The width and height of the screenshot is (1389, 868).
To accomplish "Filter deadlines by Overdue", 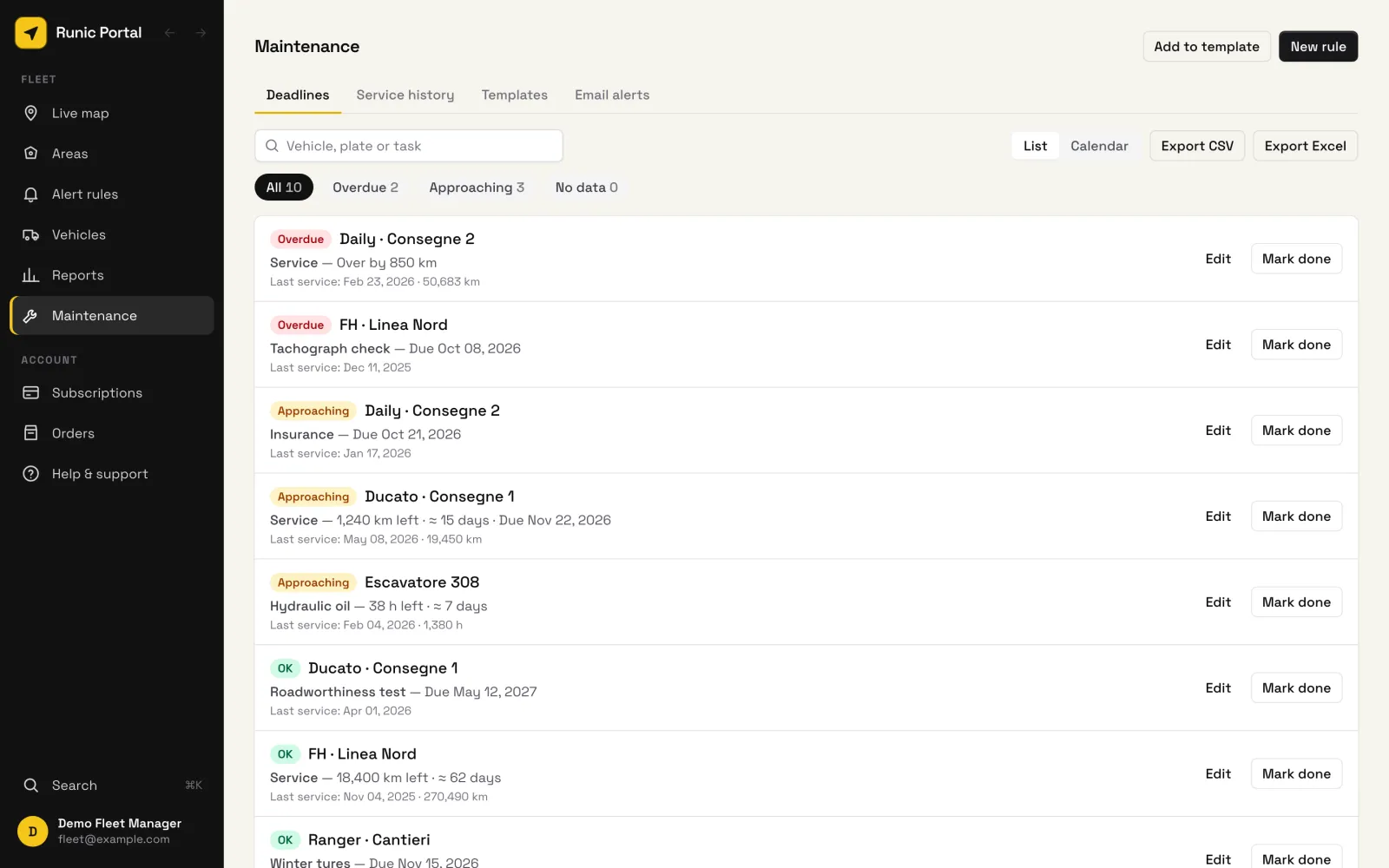I will point(365,187).
